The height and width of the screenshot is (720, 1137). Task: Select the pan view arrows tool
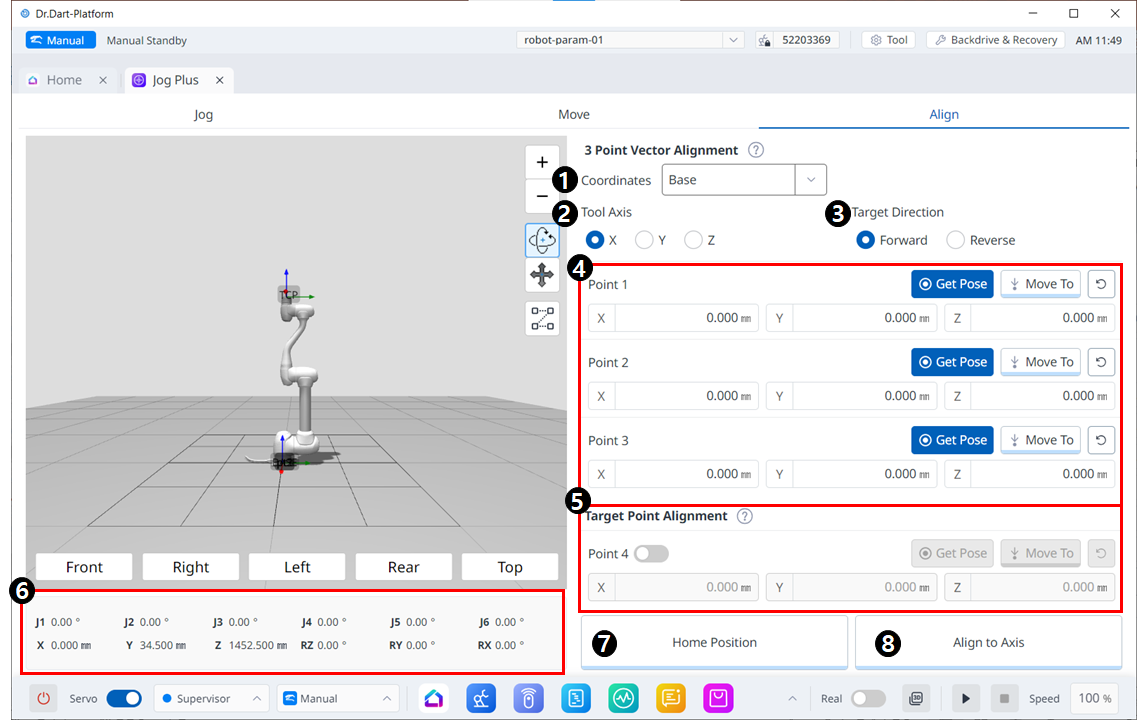542,275
